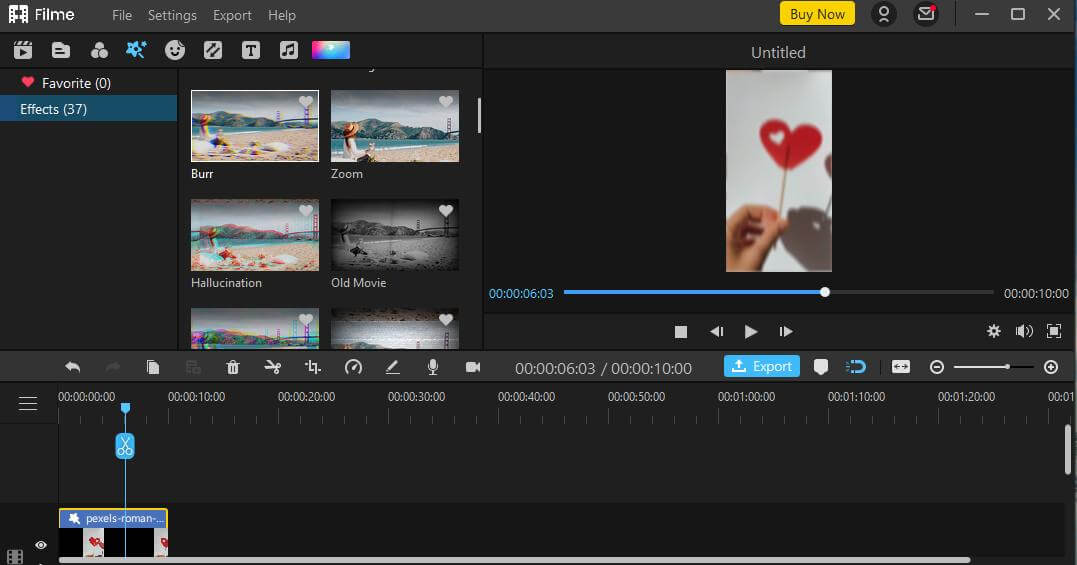Open the Media library tab icon
This screenshot has width=1077, height=565.
click(x=23, y=50)
